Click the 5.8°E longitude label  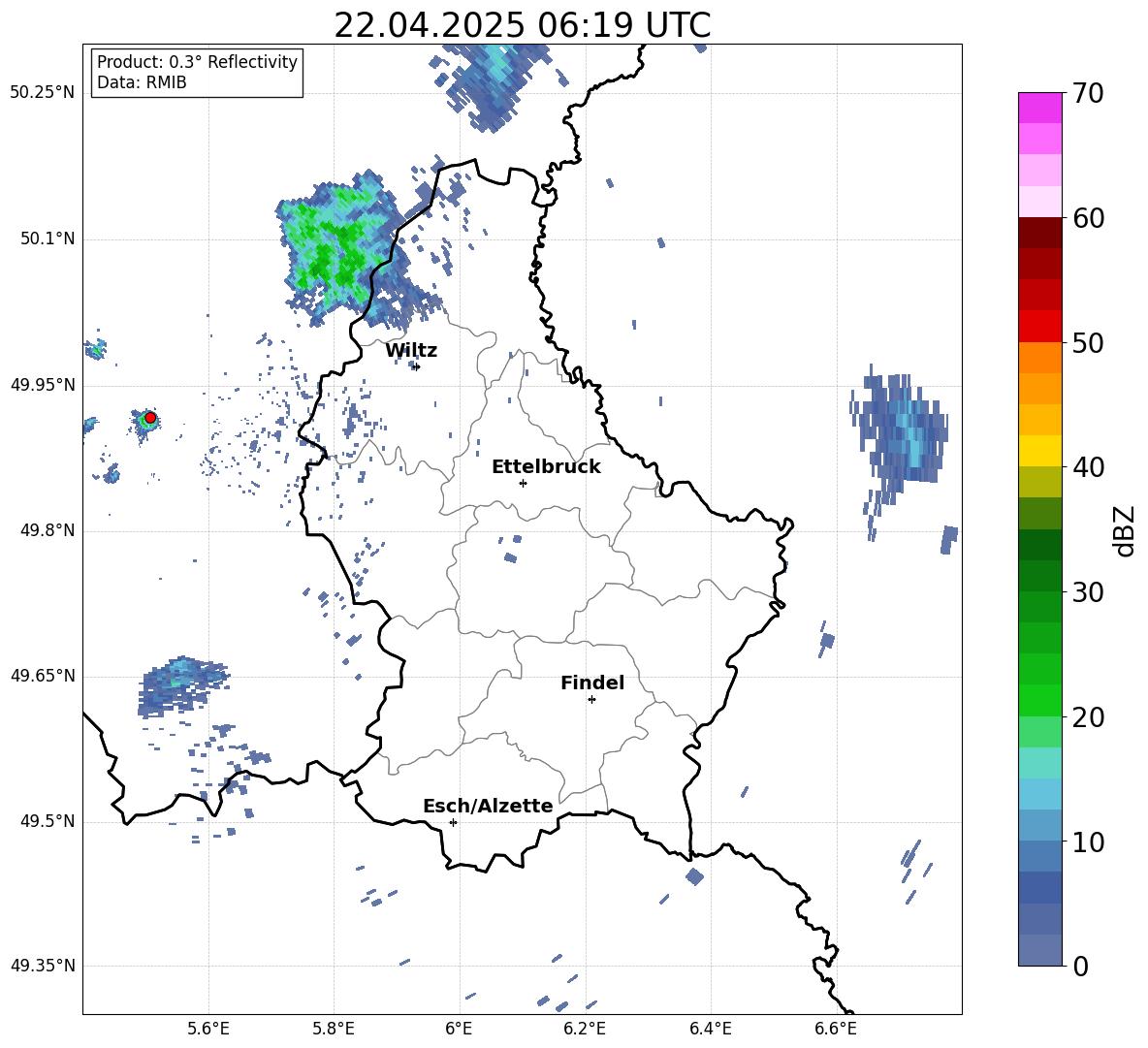334,1030
